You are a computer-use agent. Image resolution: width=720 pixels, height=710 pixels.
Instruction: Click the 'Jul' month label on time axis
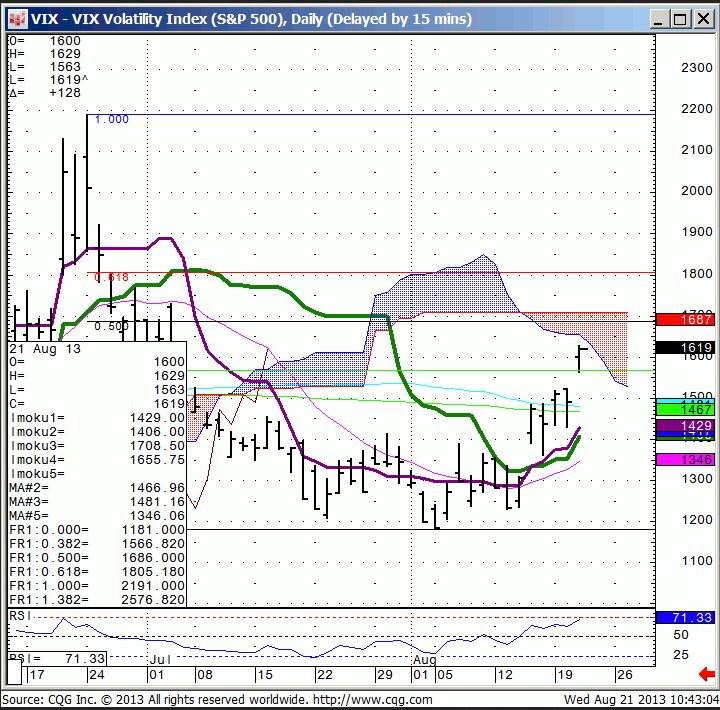160,660
